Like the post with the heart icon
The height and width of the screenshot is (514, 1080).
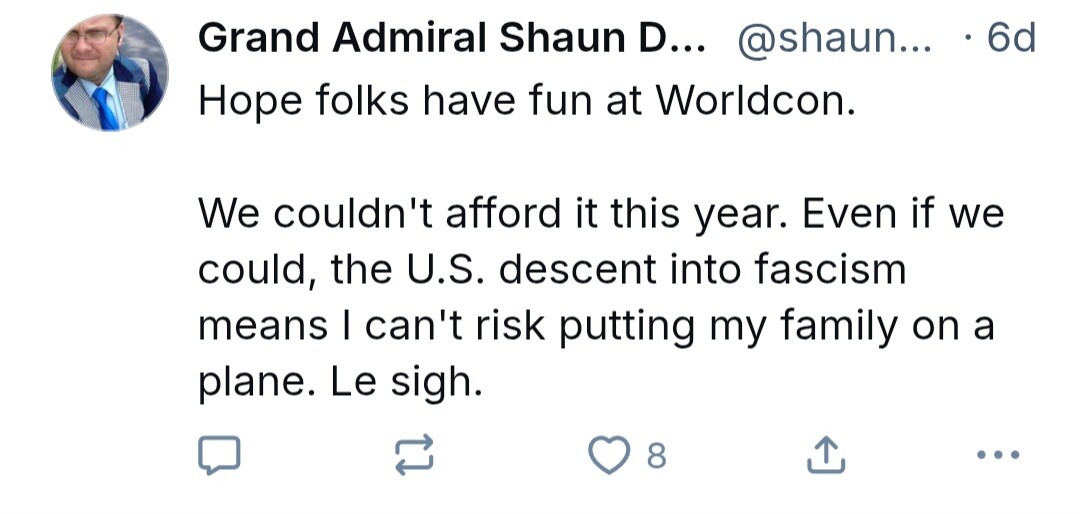(608, 455)
